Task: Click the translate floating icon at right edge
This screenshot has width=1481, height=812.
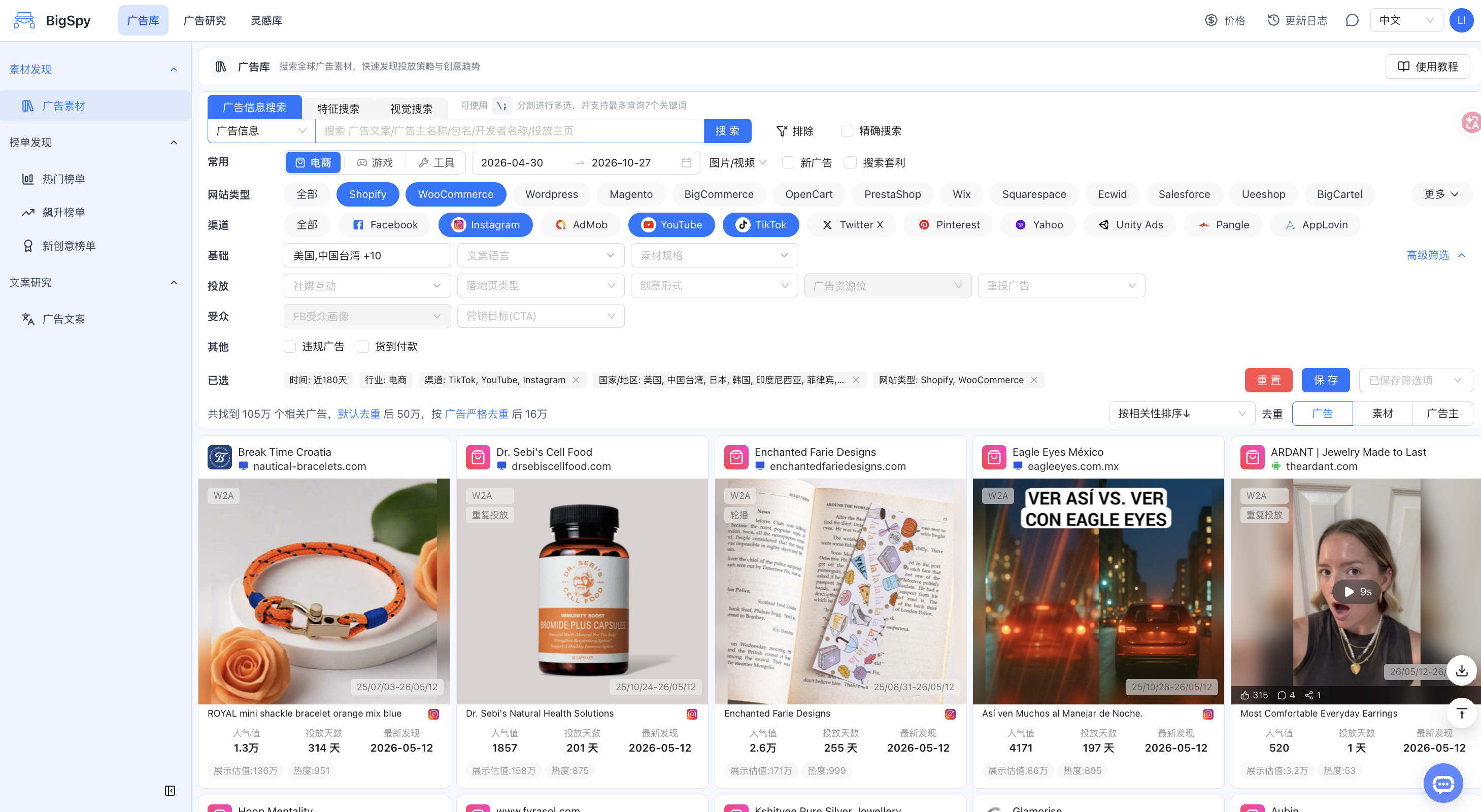Action: [x=1471, y=122]
